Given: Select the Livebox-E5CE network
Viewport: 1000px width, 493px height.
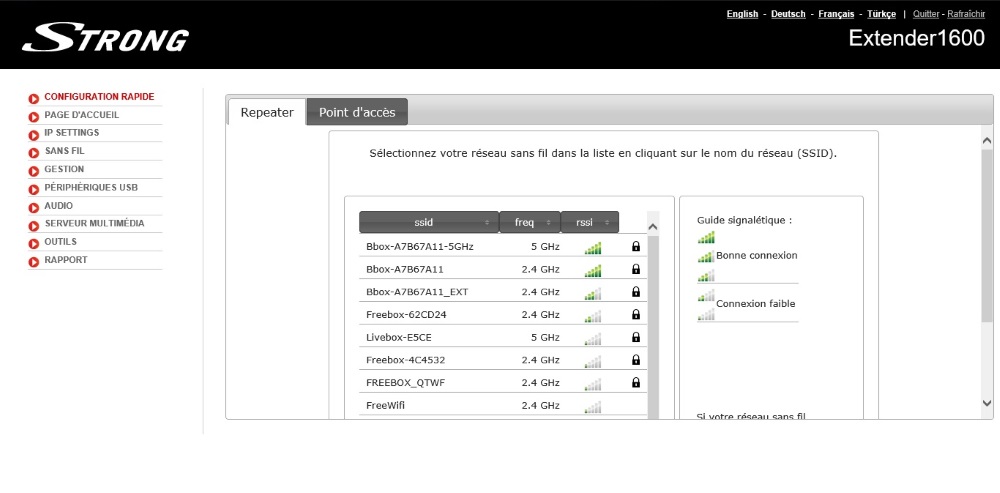Looking at the screenshot, I should click(x=399, y=337).
